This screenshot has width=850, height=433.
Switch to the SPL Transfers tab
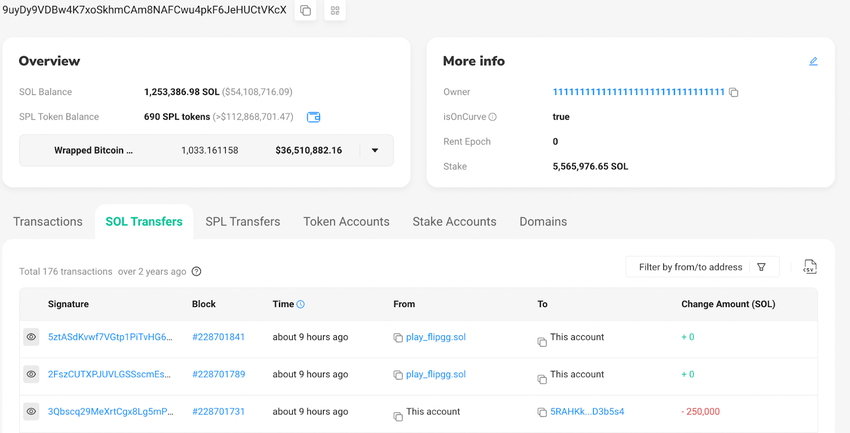pyautogui.click(x=242, y=221)
